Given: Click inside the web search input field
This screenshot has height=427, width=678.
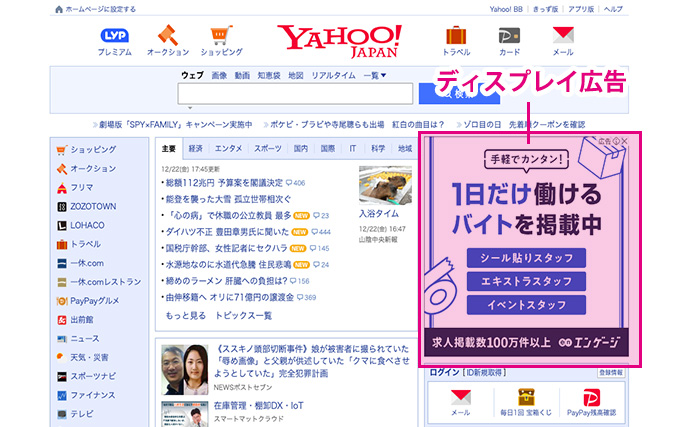Looking at the screenshot, I should 295,93.
